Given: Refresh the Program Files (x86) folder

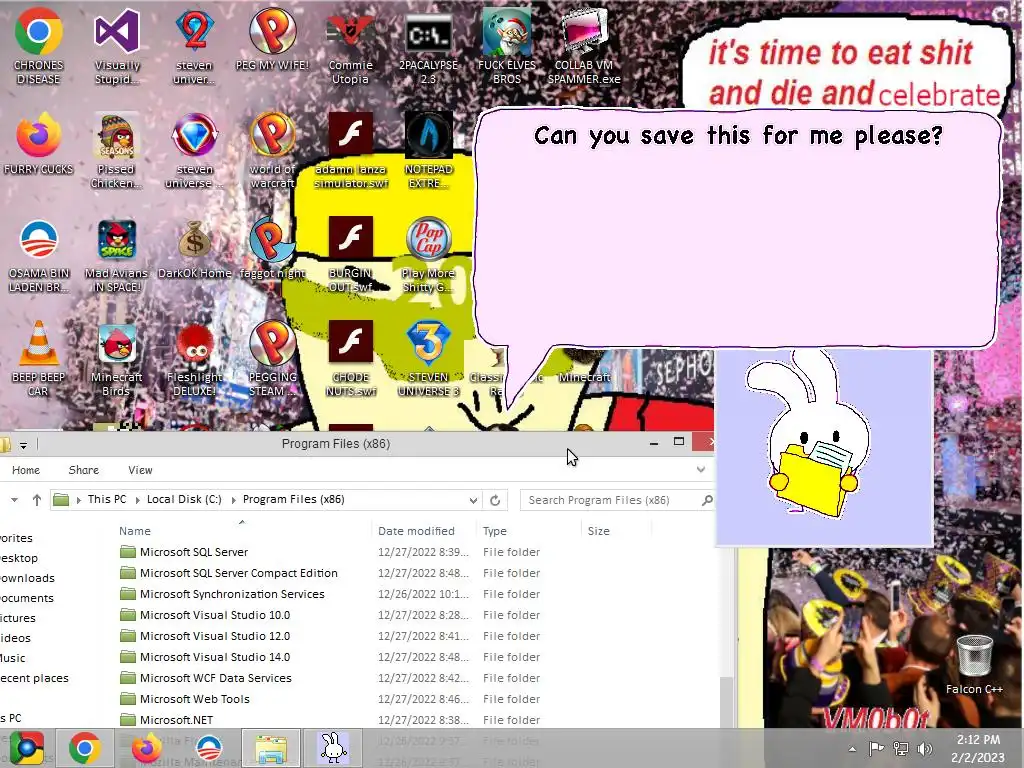Looking at the screenshot, I should [x=495, y=500].
